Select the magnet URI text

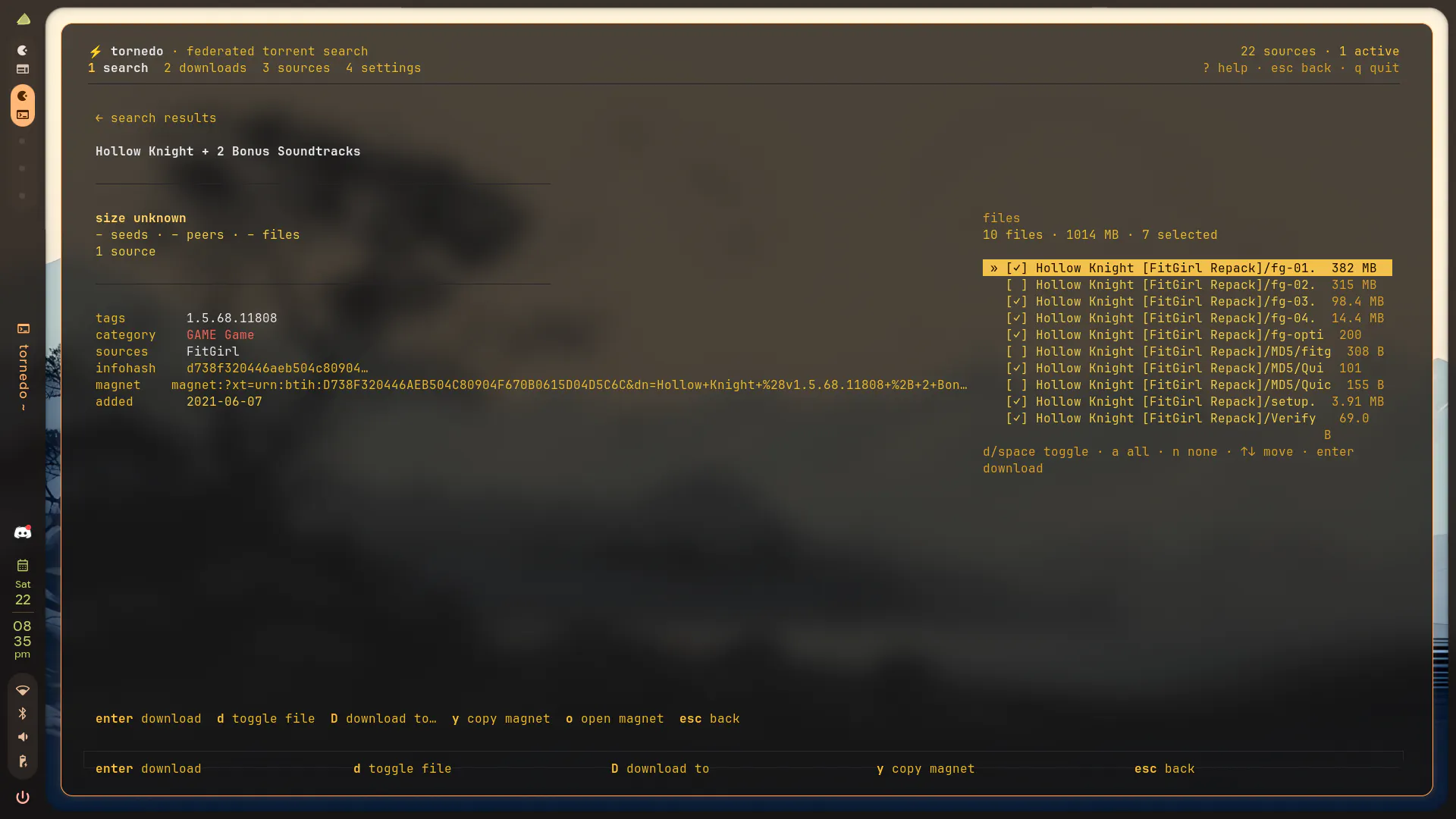(x=570, y=385)
